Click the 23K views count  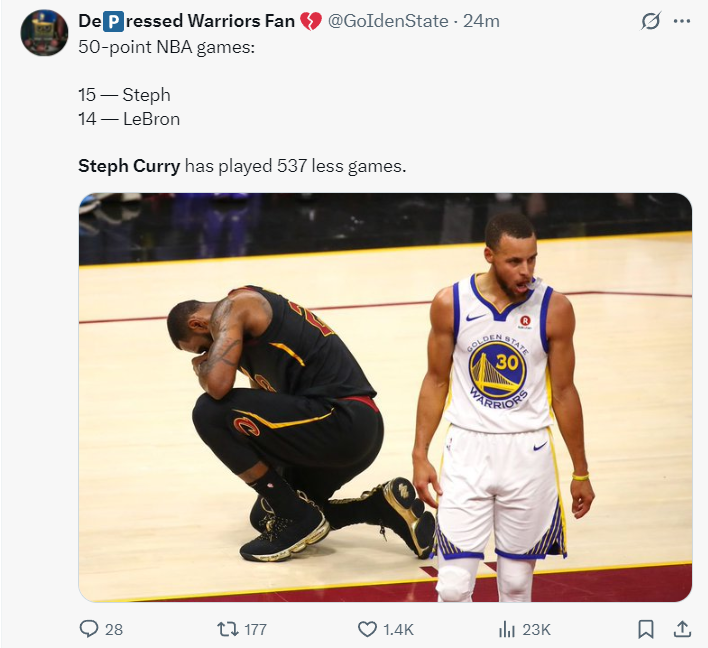point(536,629)
